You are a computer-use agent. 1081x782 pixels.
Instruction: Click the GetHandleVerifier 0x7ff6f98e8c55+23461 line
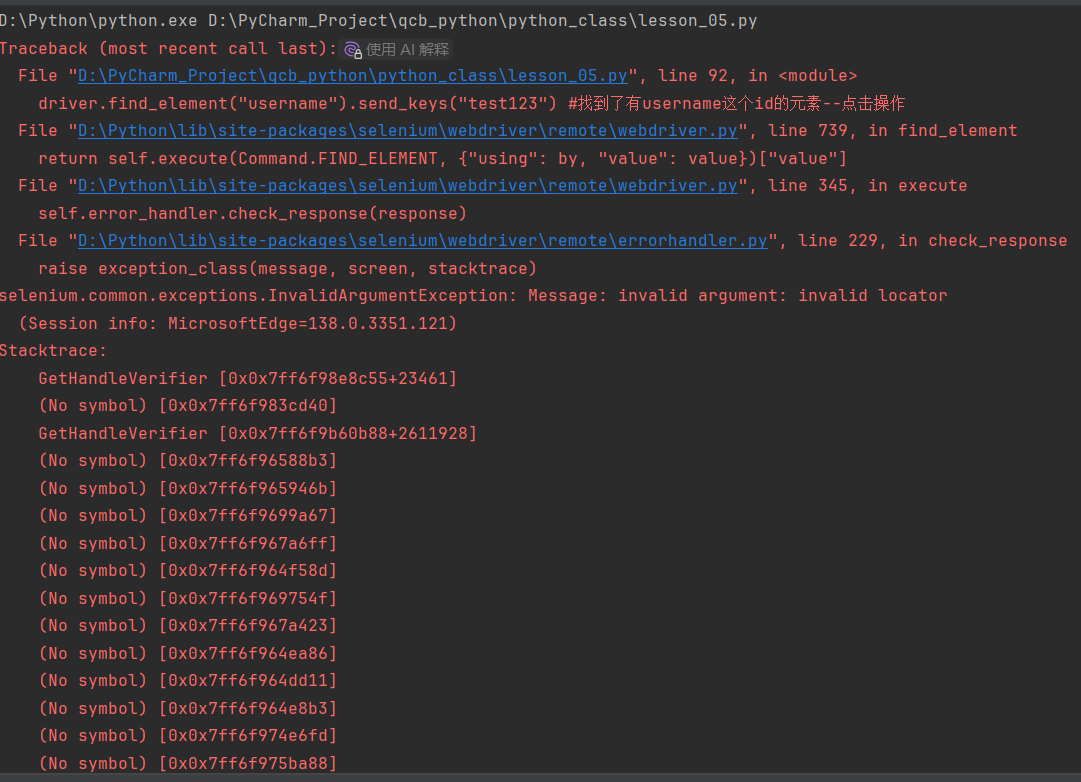(x=247, y=379)
